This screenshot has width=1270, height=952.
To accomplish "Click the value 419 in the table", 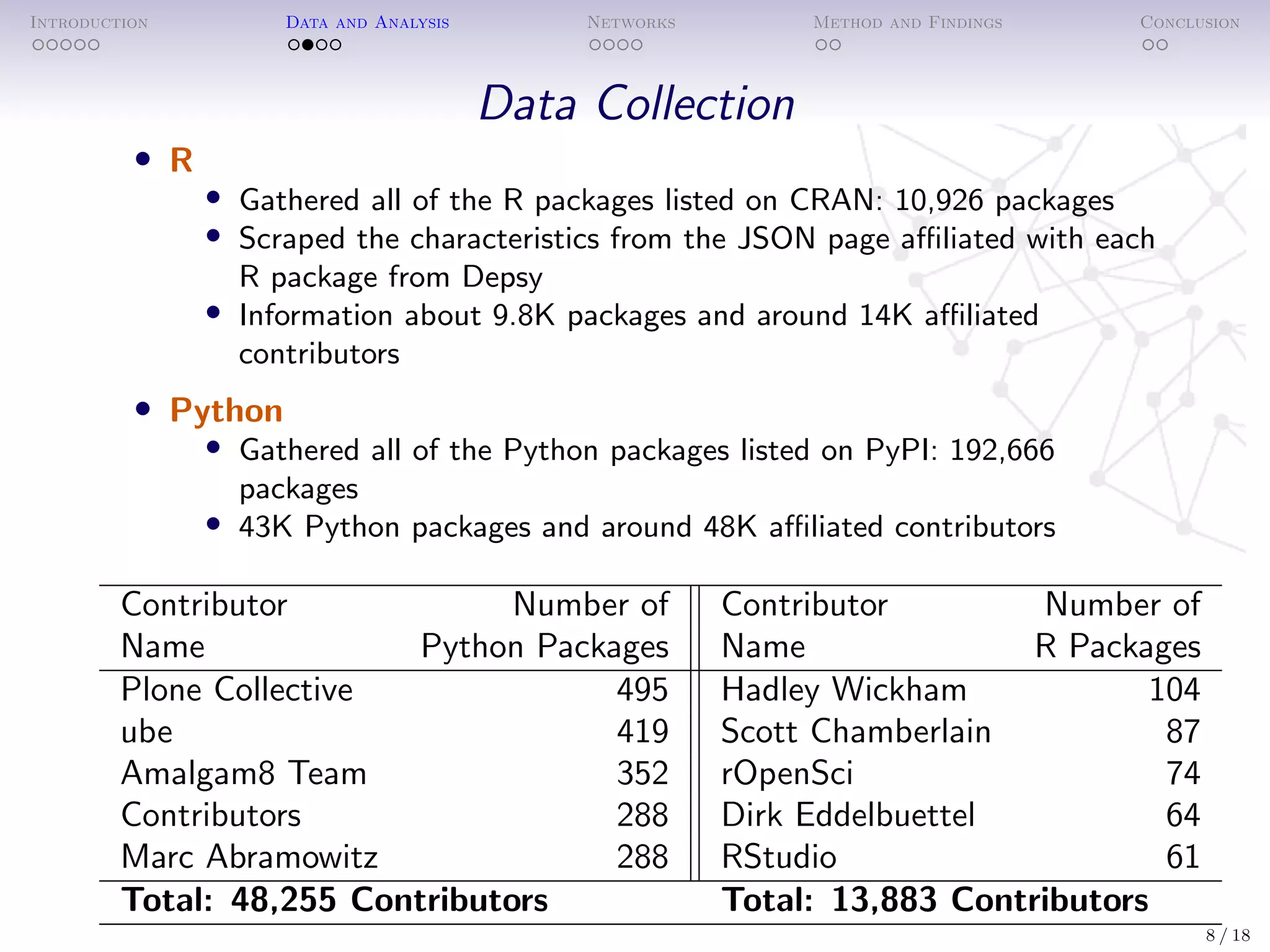I will point(642,732).
